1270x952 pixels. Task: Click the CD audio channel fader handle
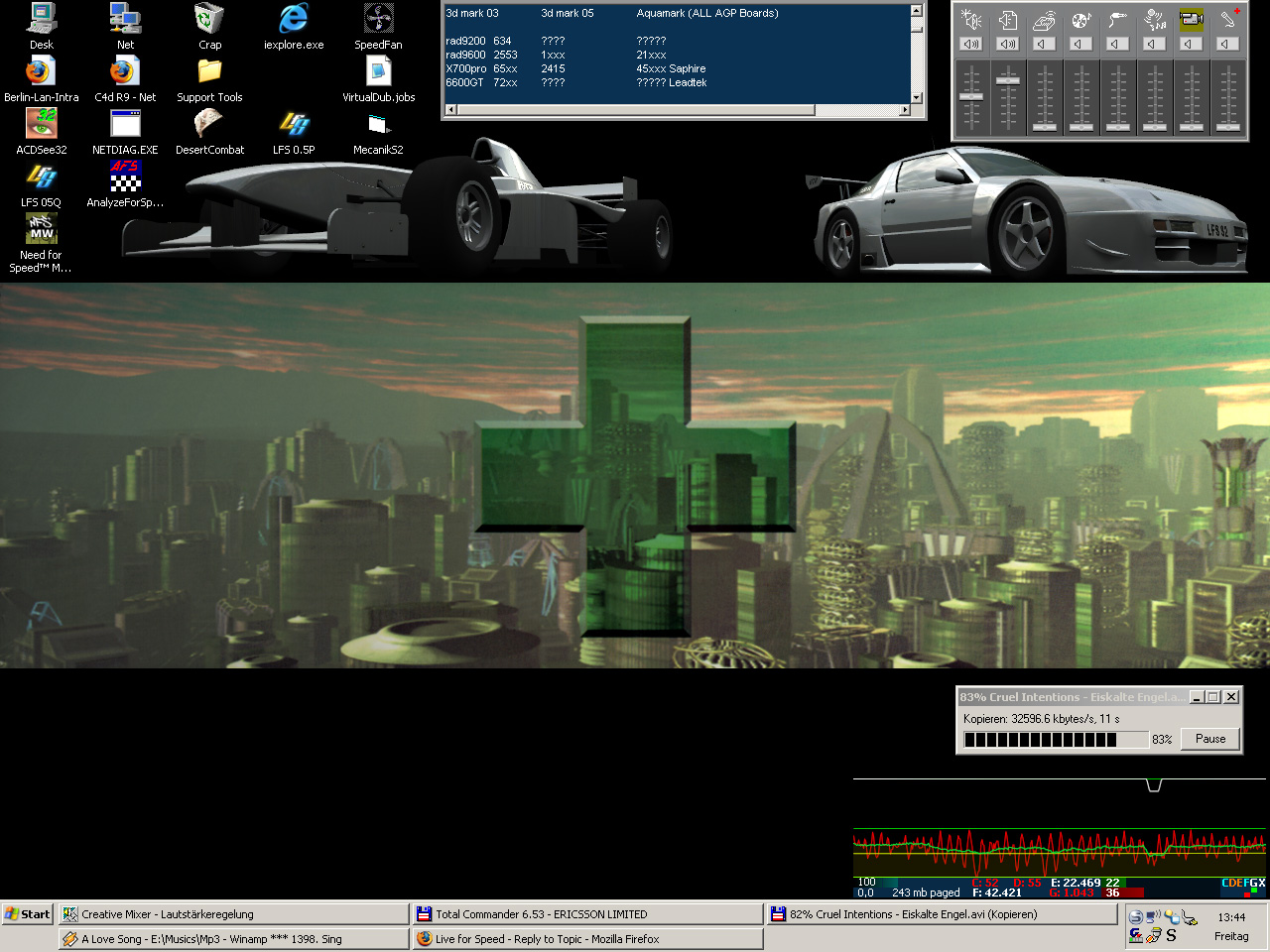point(1081,127)
